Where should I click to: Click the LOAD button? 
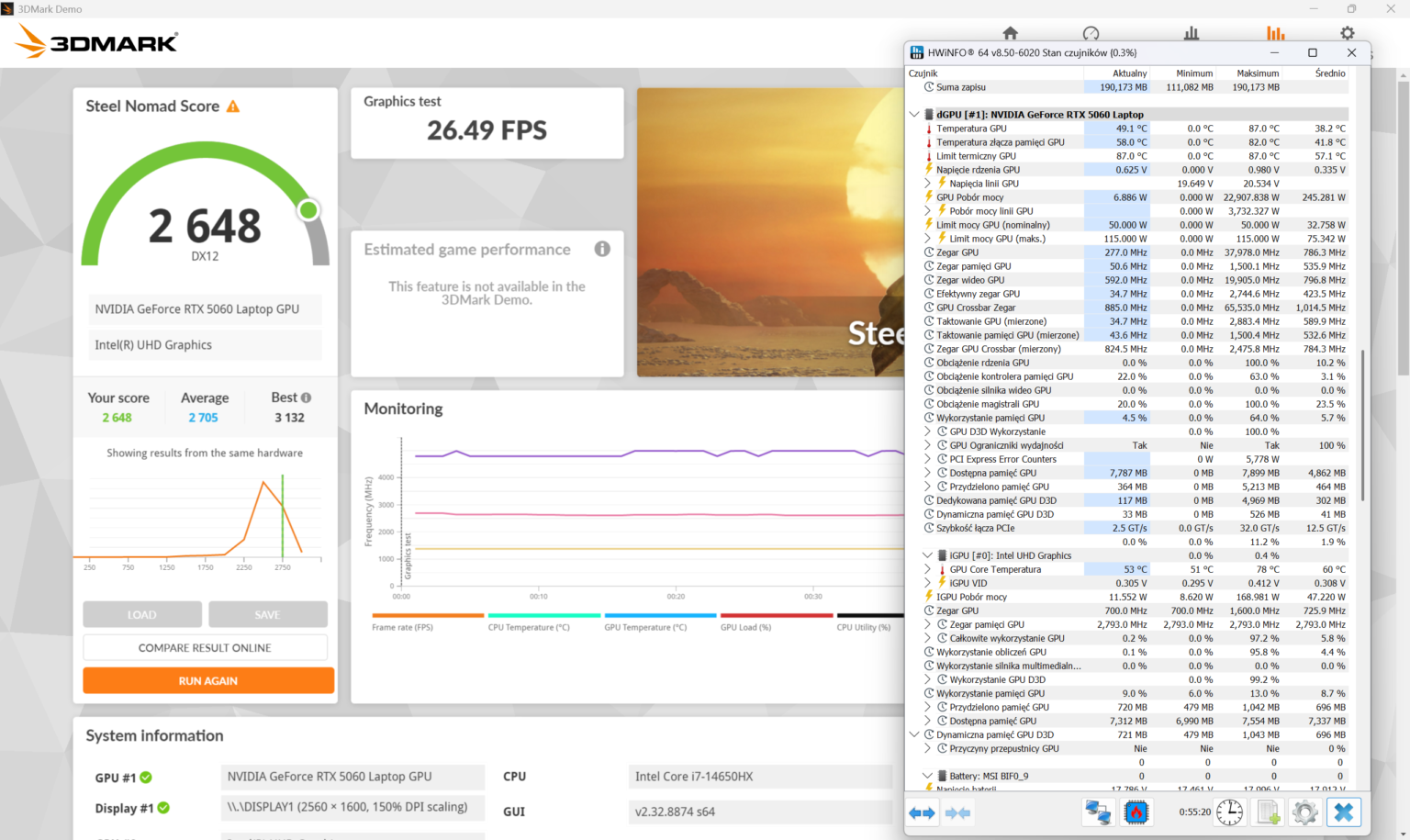coord(142,614)
